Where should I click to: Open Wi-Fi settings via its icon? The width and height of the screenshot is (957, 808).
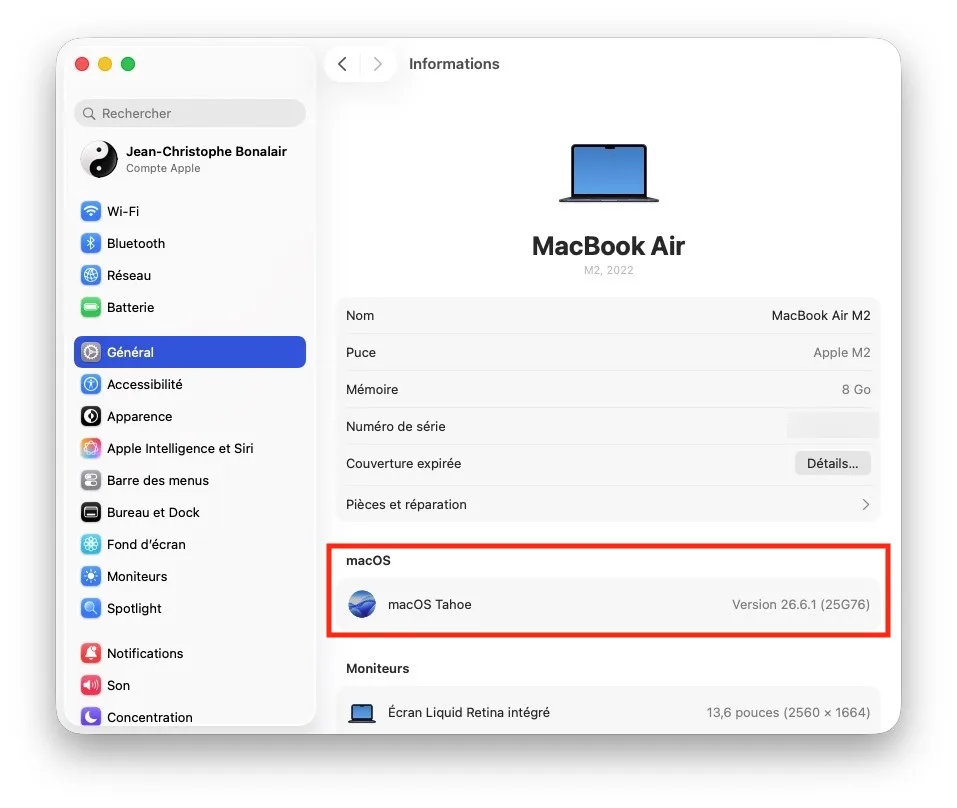click(x=91, y=211)
